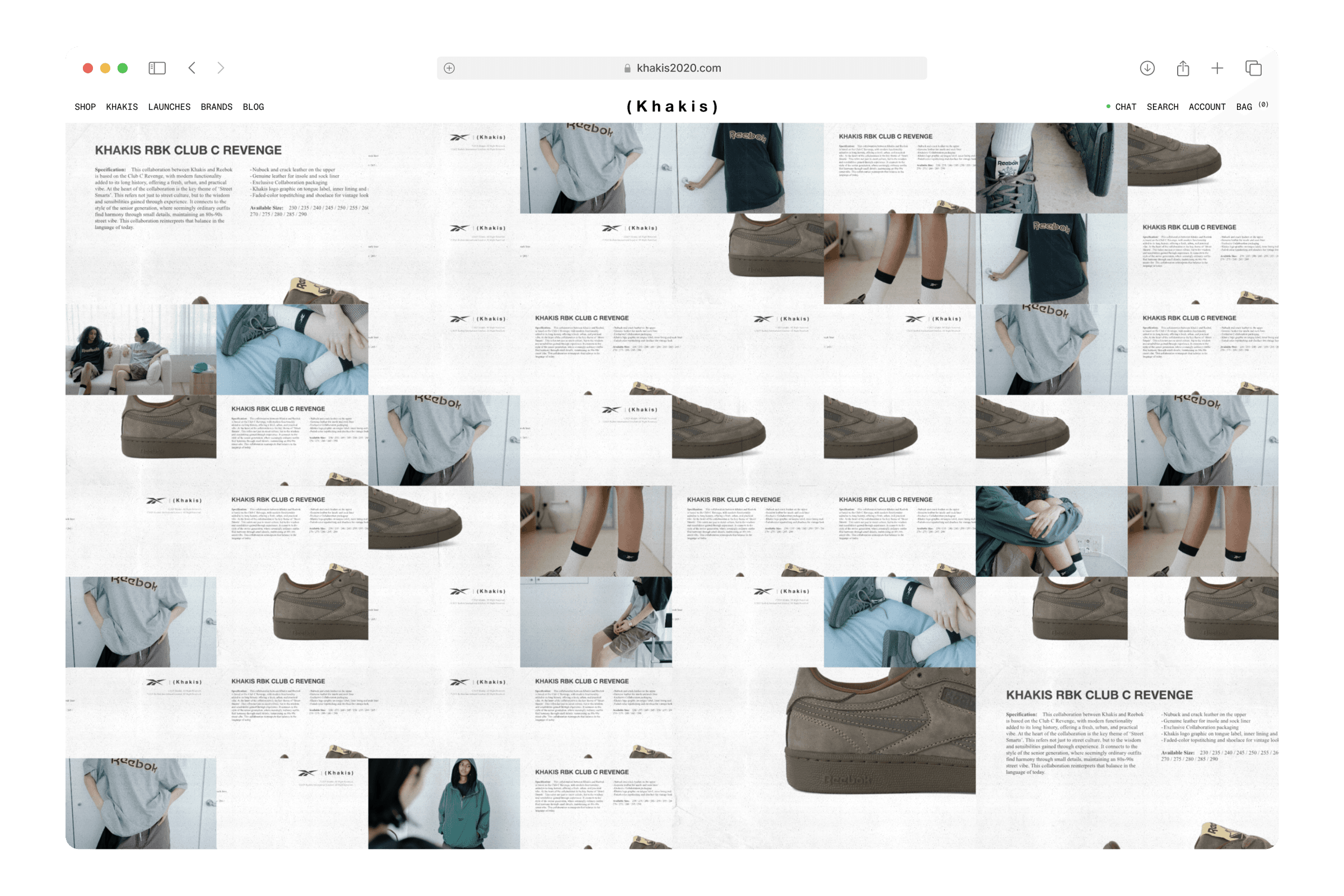The width and height of the screenshot is (1344, 896).
Task: Show the Safari downloads list
Action: (1147, 68)
